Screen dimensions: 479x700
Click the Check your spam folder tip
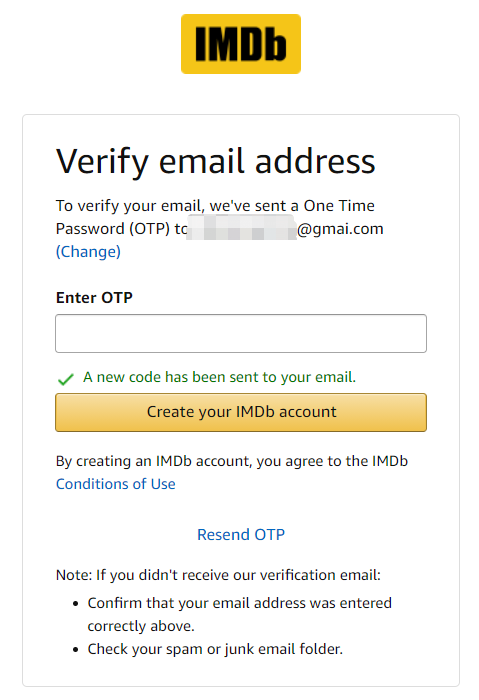point(215,649)
